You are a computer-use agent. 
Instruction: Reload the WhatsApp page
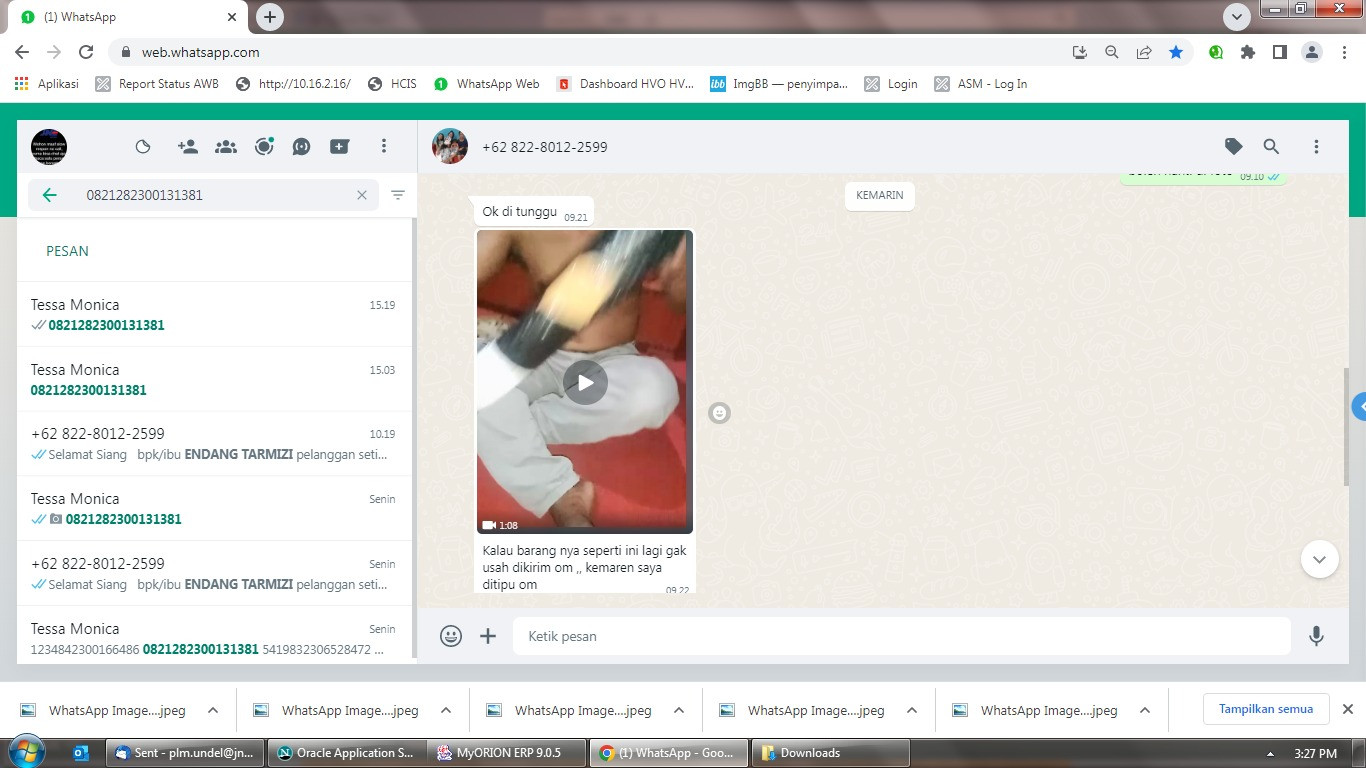86,52
